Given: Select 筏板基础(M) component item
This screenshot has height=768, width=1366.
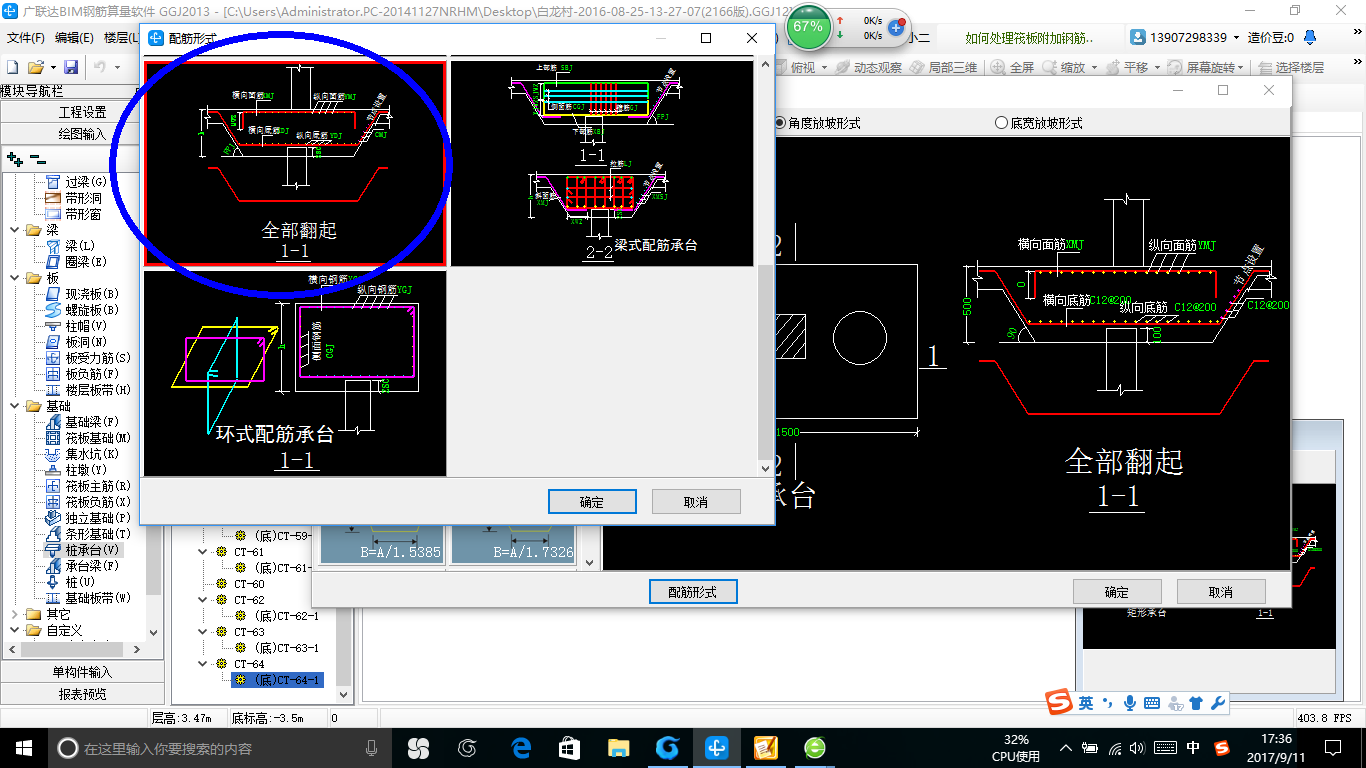Looking at the screenshot, I should [x=98, y=438].
